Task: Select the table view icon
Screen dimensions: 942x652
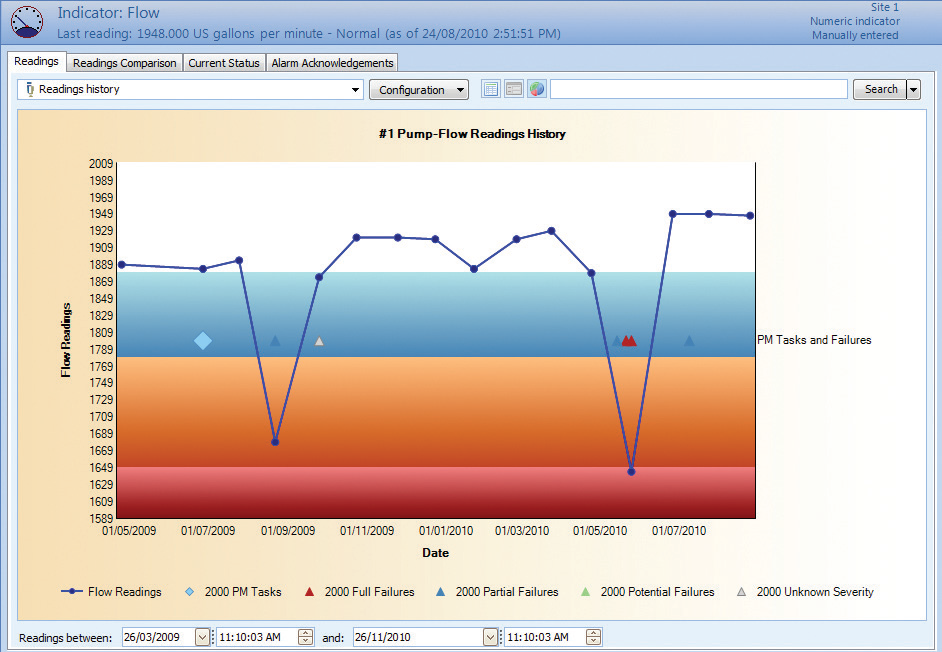Action: (490, 88)
